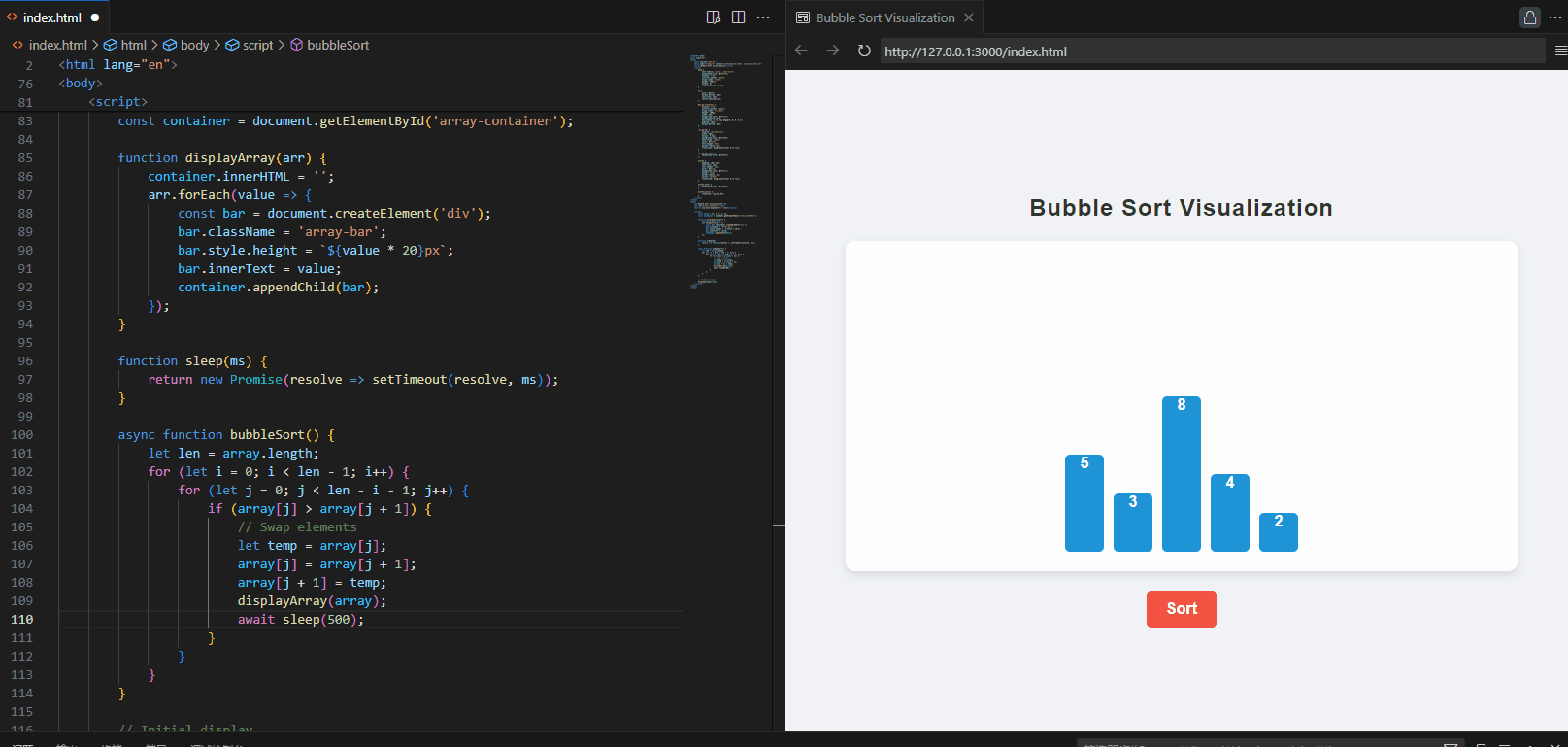Click the 'const container = document.getElementById' line
The width and height of the screenshot is (1568, 747).
click(x=346, y=121)
